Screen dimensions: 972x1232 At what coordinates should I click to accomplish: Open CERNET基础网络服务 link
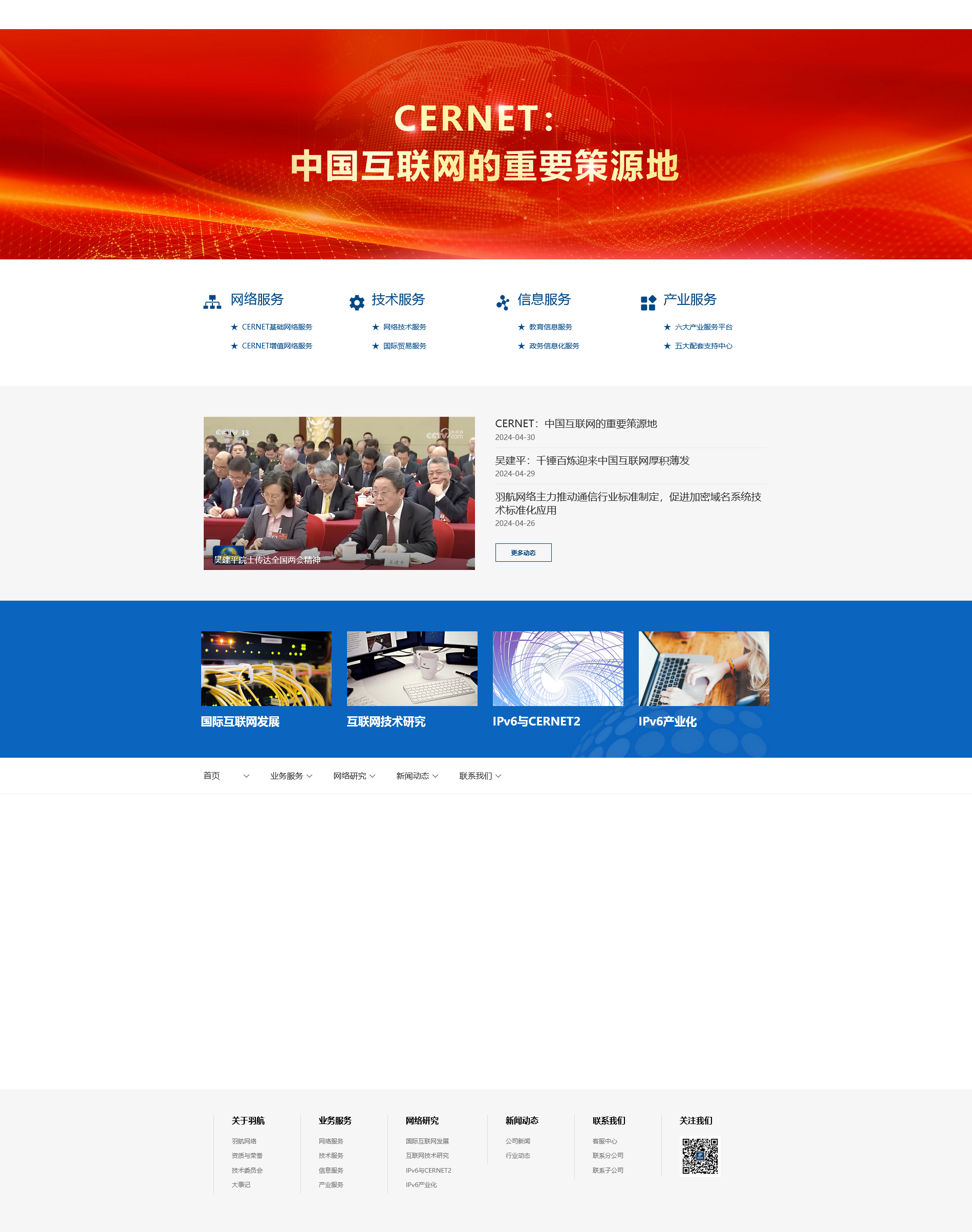[x=277, y=327]
